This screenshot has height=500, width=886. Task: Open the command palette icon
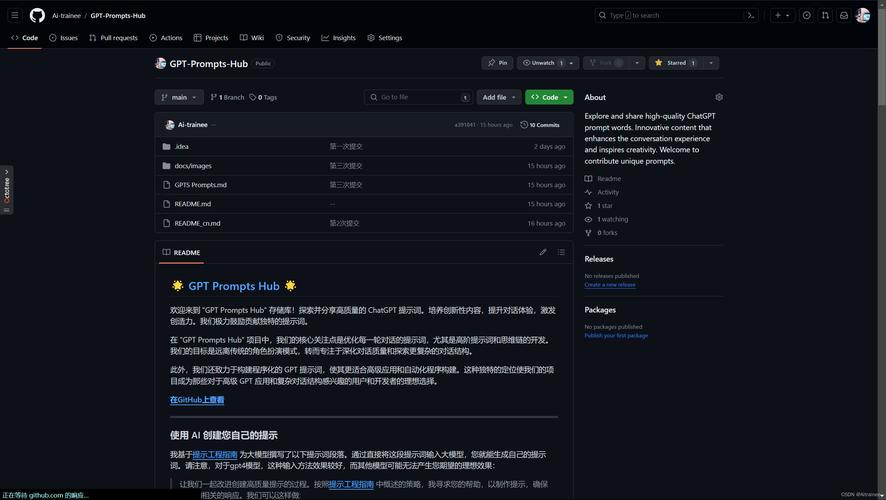coord(751,15)
